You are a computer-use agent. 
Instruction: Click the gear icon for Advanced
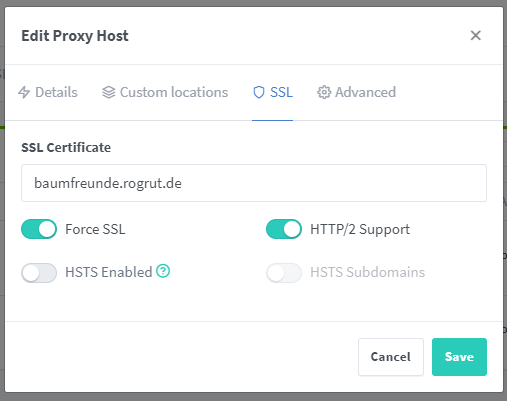pyautogui.click(x=324, y=92)
